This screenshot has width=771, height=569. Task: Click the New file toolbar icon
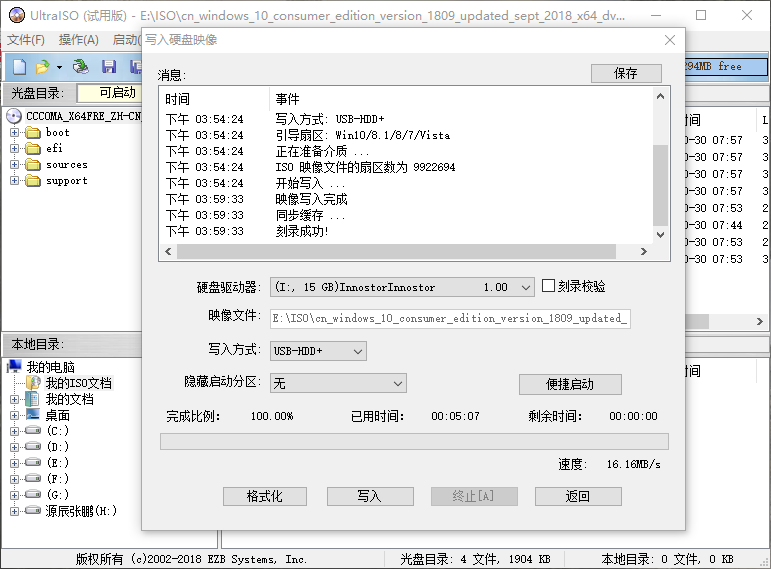(19, 66)
